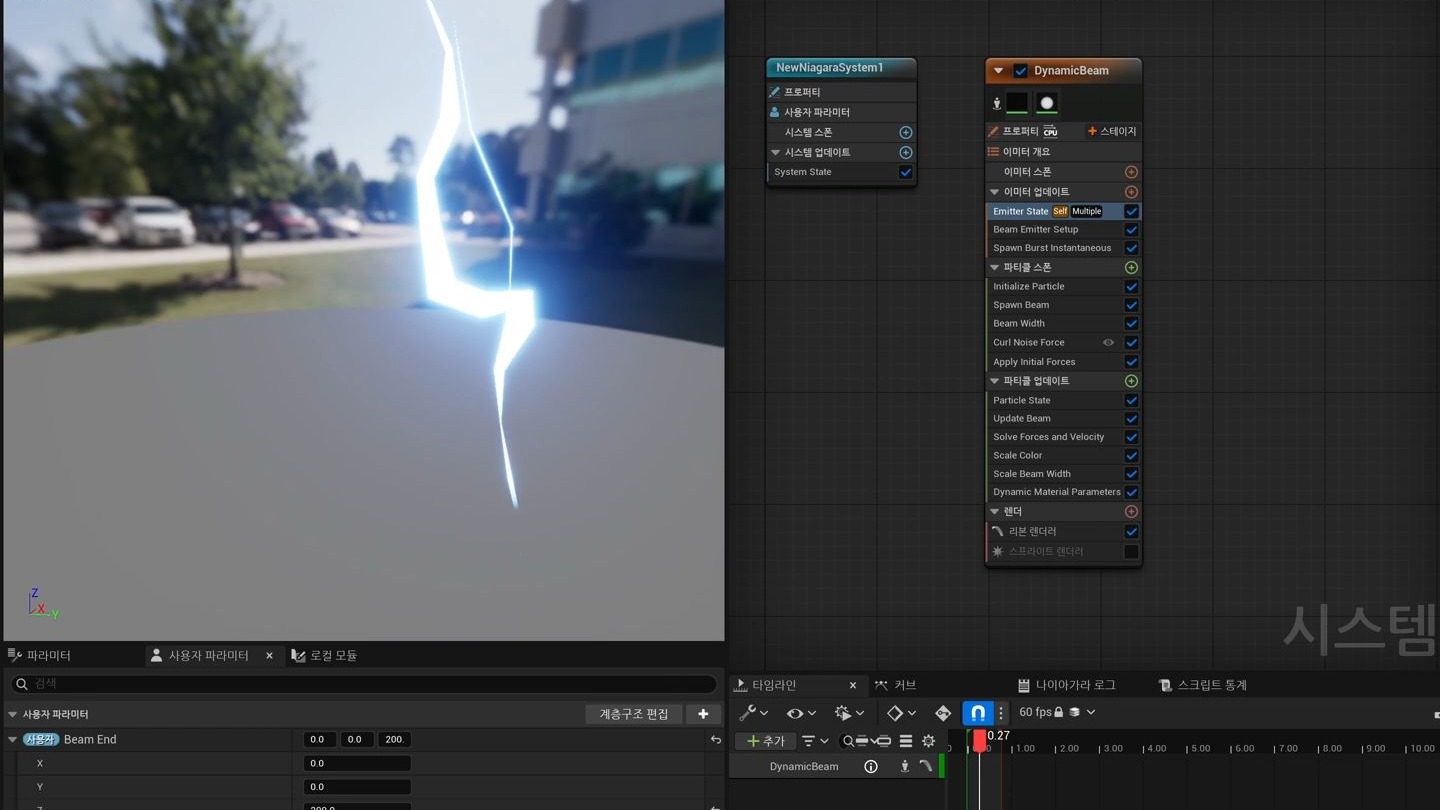The width and height of the screenshot is (1440, 810).
Task: Click the eye icon on Curl Noise Force
Action: click(x=1108, y=343)
